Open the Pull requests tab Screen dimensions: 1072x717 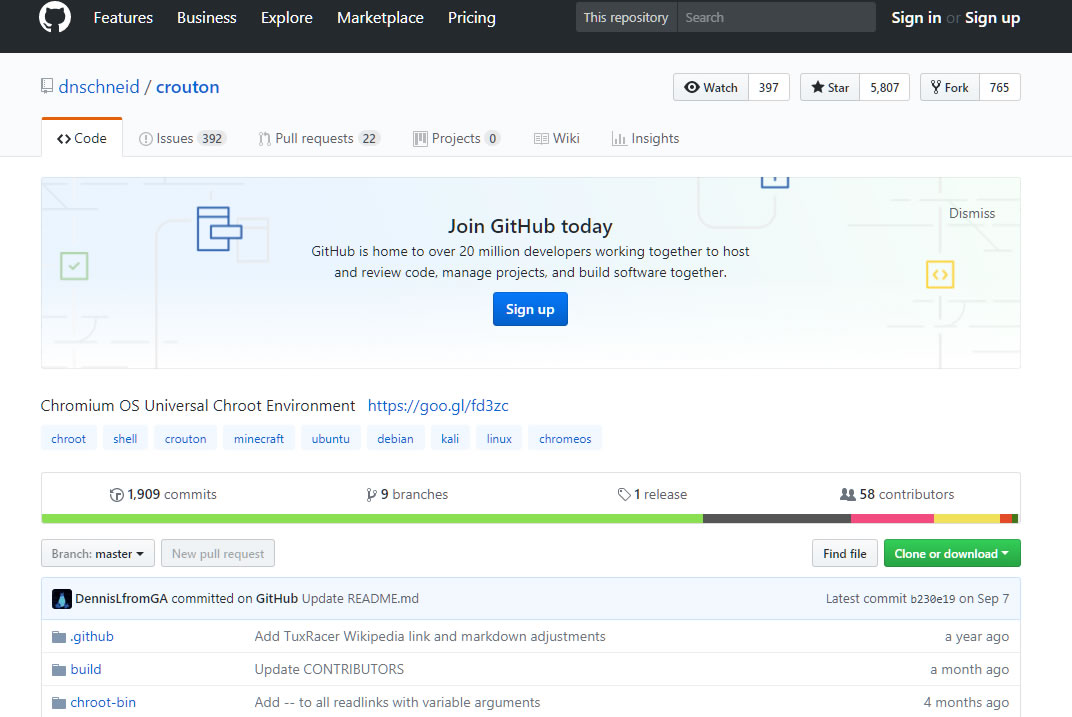(319, 139)
